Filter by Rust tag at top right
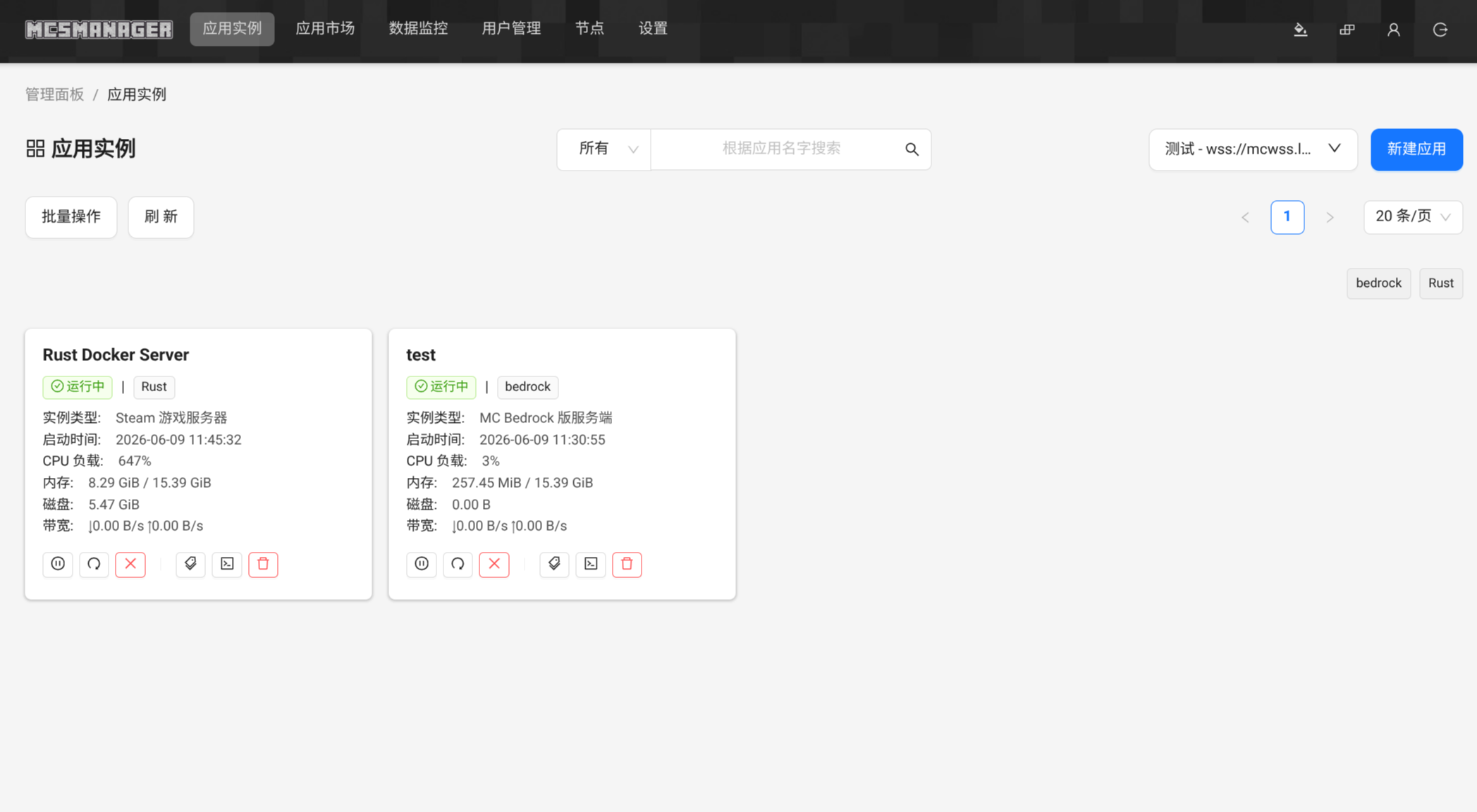The width and height of the screenshot is (1477, 812). pyautogui.click(x=1440, y=283)
